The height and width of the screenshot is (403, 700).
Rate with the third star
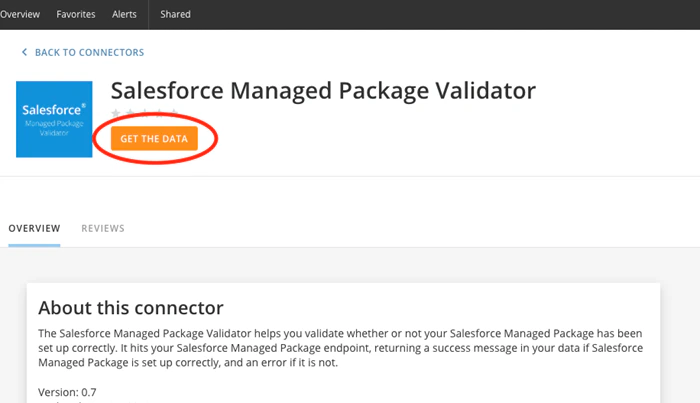145,112
